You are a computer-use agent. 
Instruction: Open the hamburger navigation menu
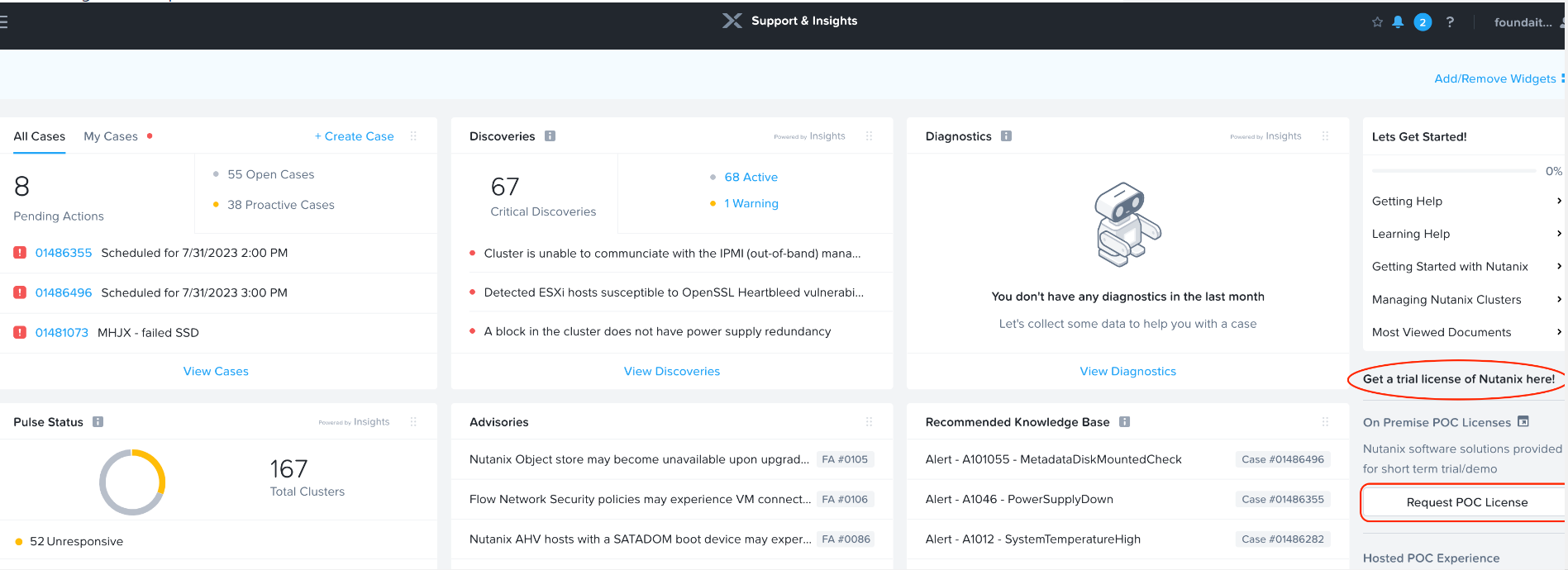[x=3, y=22]
